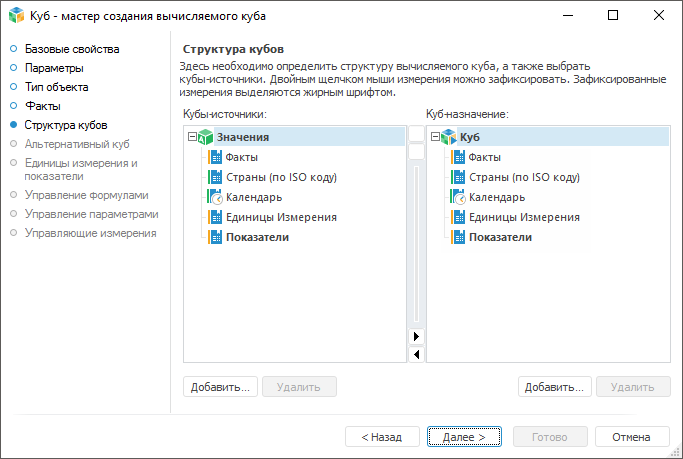Viewport: 683px width, 459px height.
Task: Click the Значения source cube icon
Action: tap(206, 137)
